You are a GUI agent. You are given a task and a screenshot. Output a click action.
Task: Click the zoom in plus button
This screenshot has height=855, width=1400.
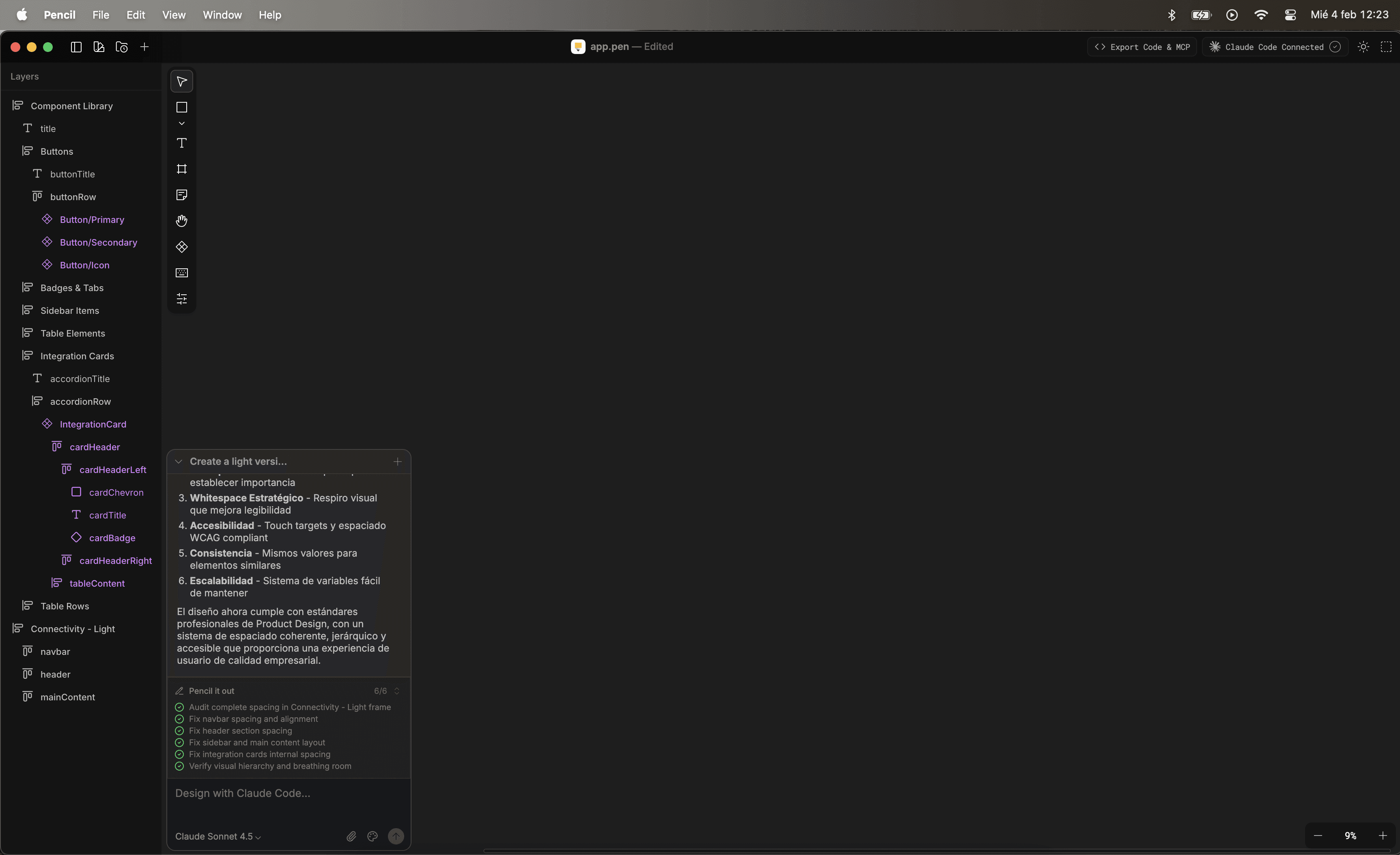click(x=1383, y=835)
